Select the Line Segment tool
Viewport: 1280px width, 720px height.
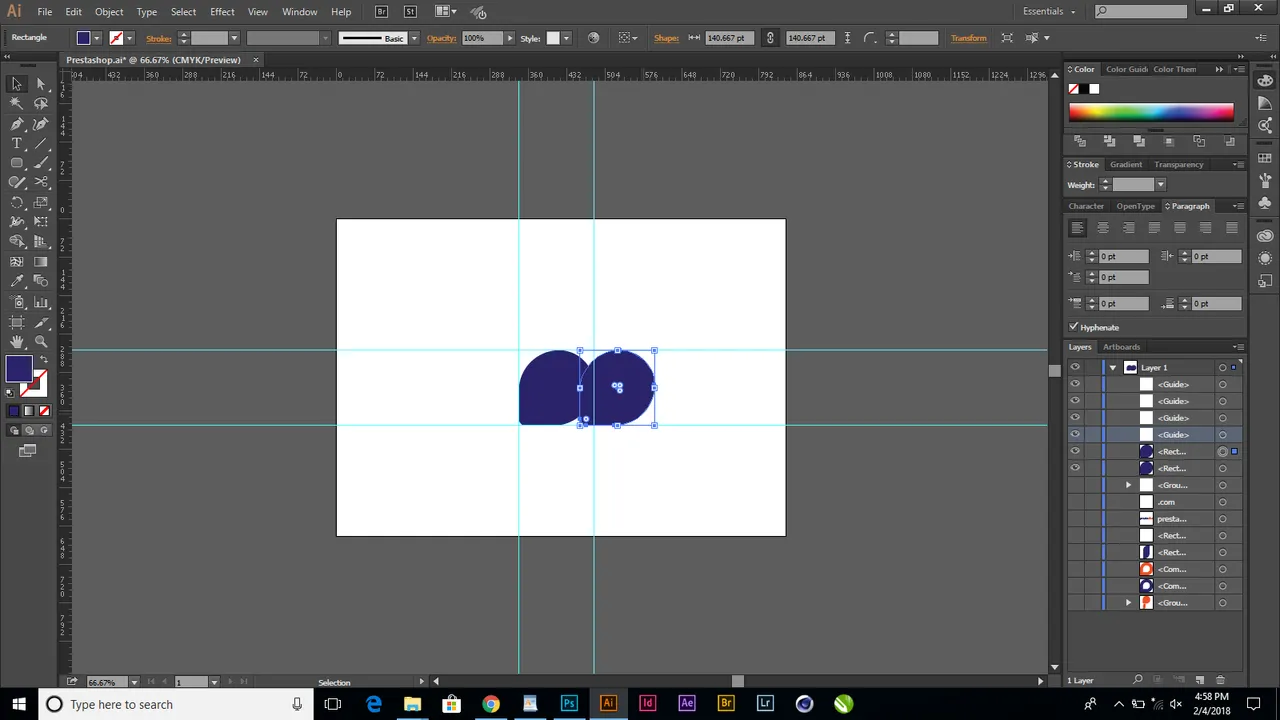41,143
